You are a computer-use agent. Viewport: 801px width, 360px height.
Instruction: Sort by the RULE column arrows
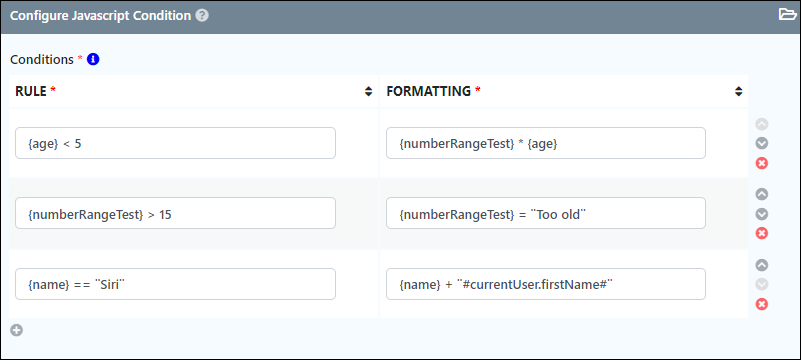(368, 91)
